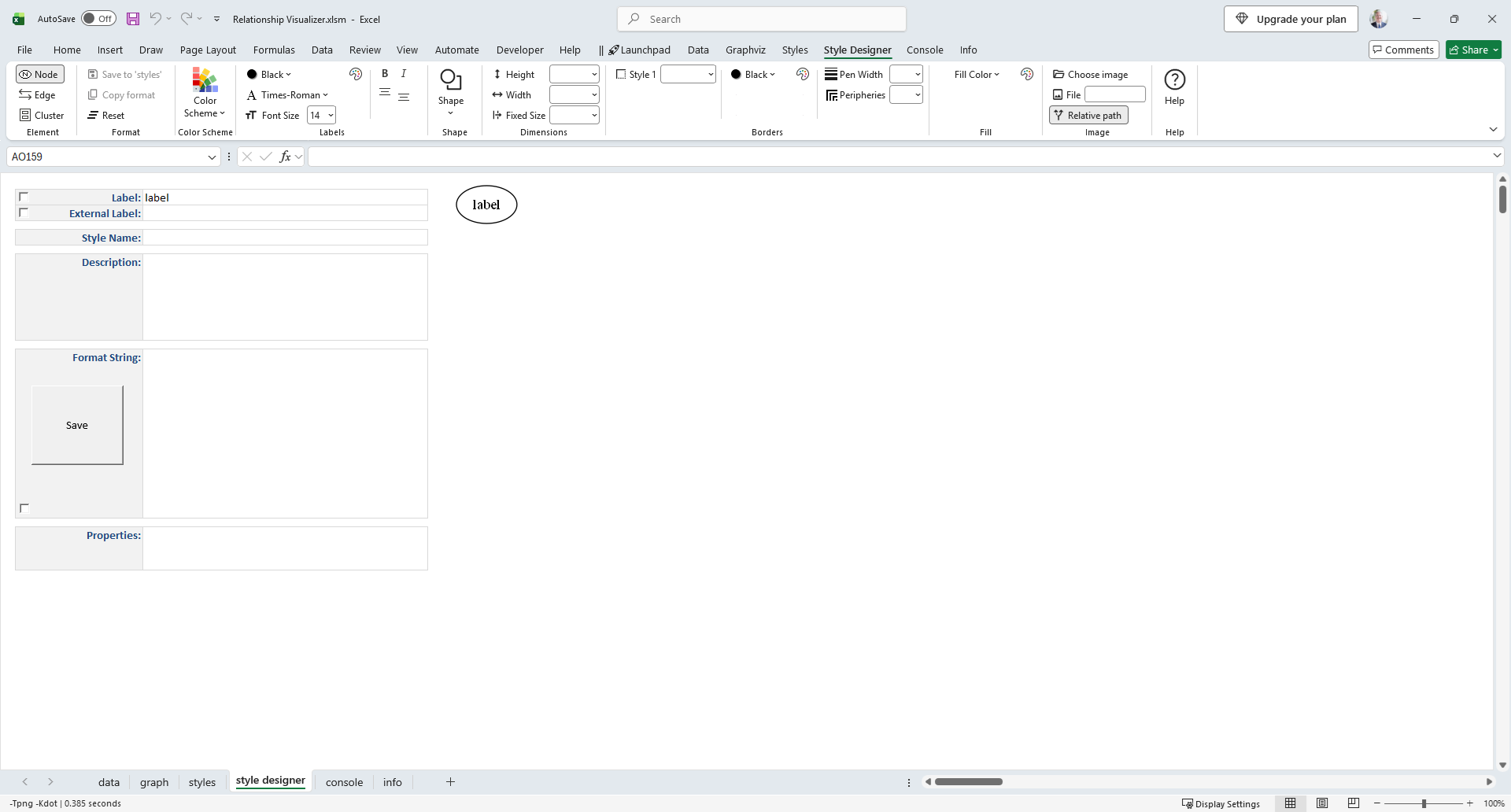This screenshot has height=812, width=1511.
Task: Click the fill color palette icon
Action: 1027,74
